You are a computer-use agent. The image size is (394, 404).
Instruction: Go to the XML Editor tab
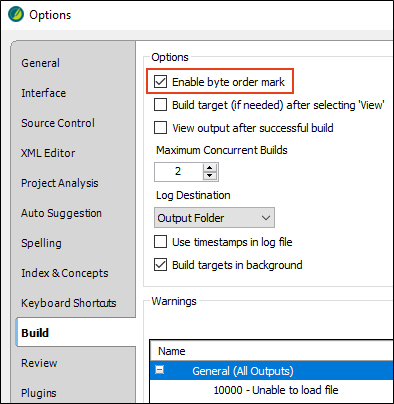click(x=48, y=153)
